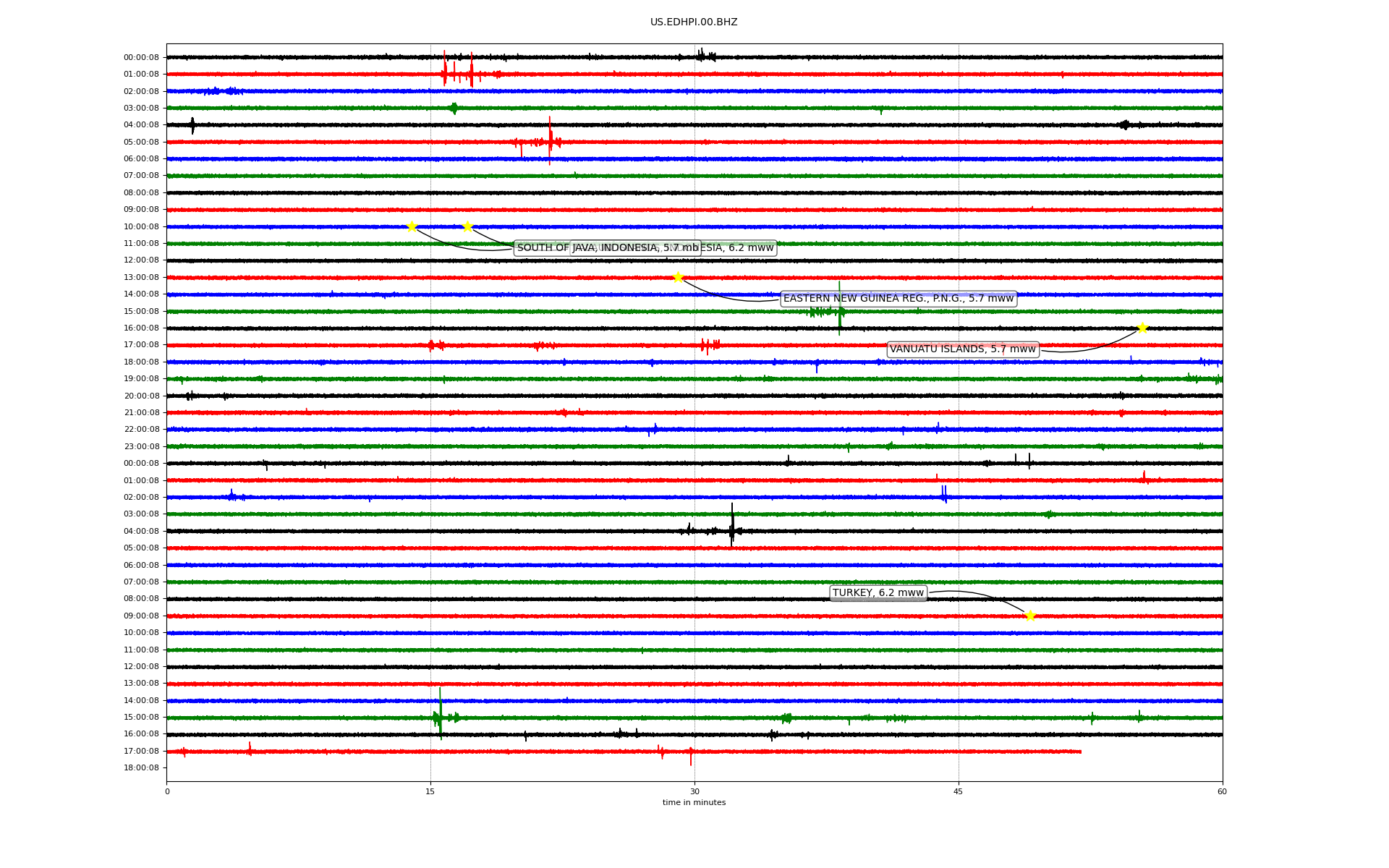Image resolution: width=1389 pixels, height=868 pixels.
Task: Select the VANUATU ISLANDS, 5.7 mww annotation
Action: 963,349
